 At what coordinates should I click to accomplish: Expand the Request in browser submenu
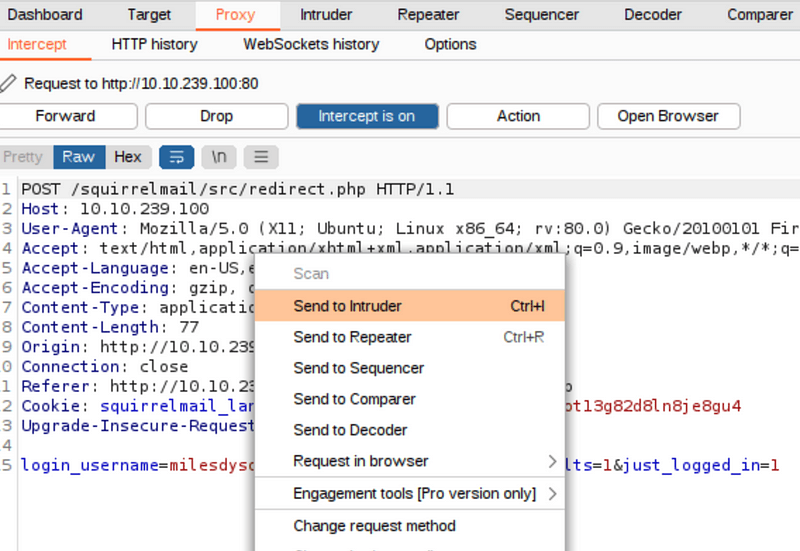(551, 461)
